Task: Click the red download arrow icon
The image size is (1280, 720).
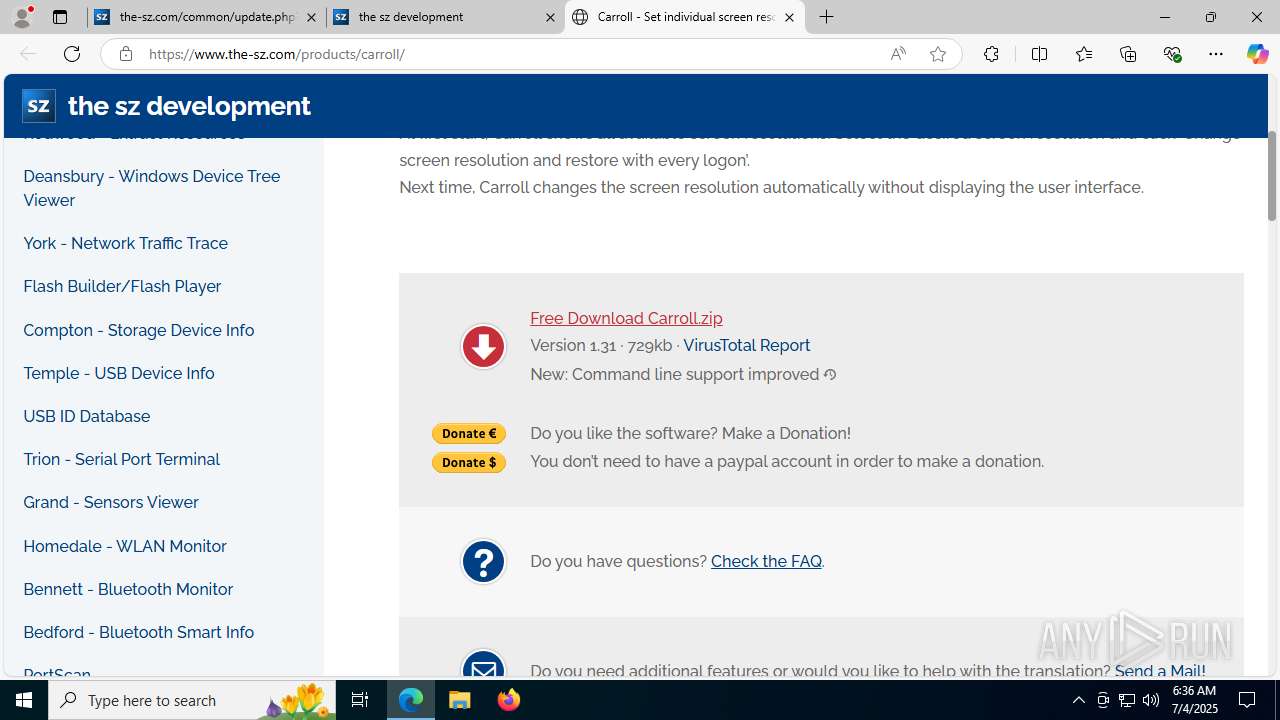Action: click(x=483, y=347)
